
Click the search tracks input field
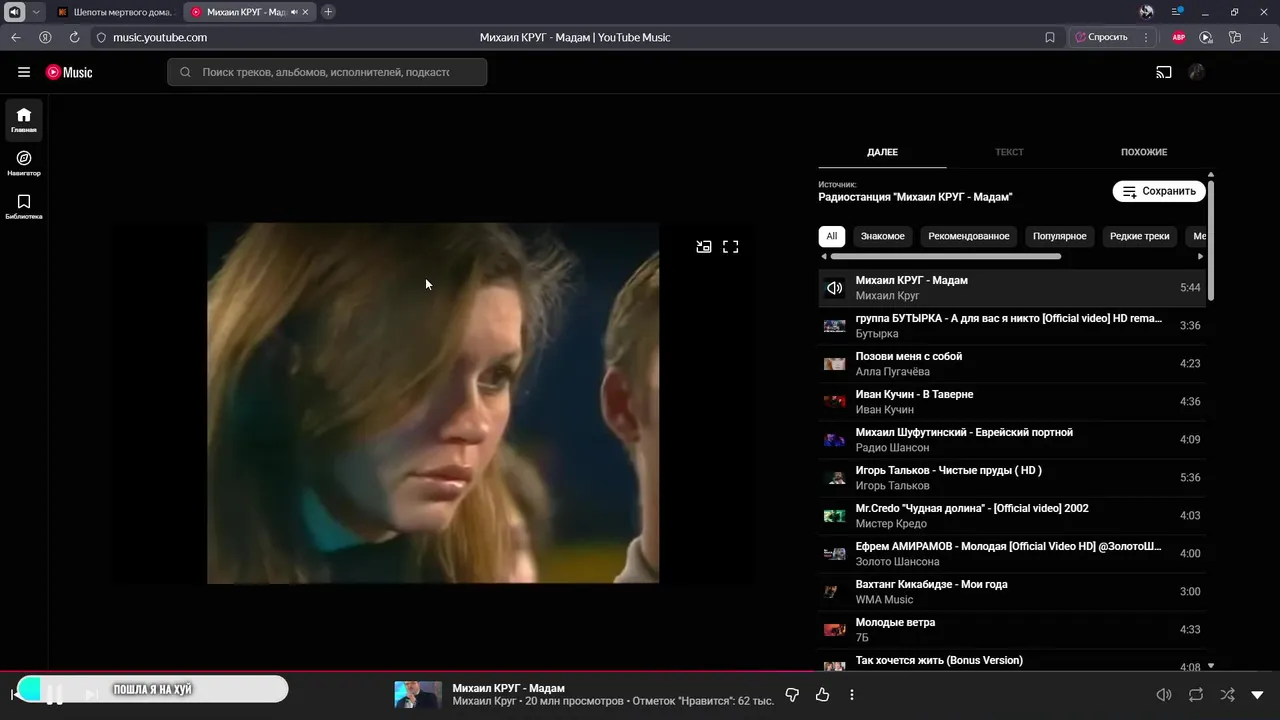[x=327, y=72]
